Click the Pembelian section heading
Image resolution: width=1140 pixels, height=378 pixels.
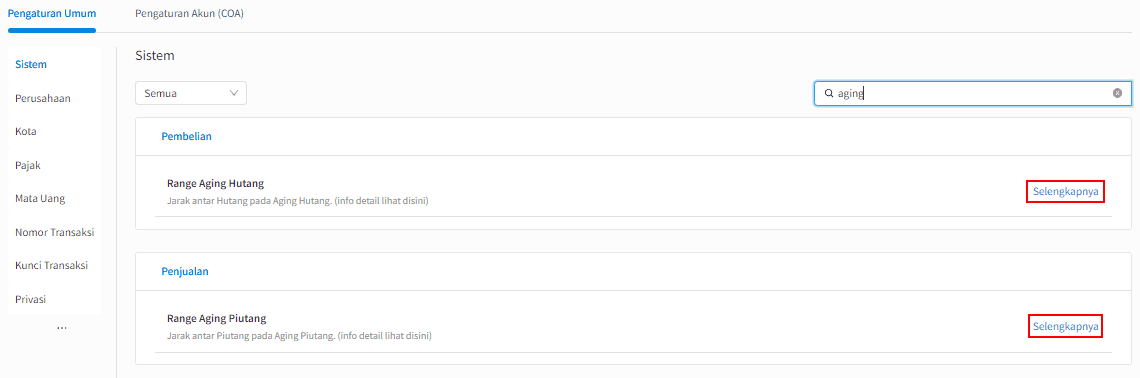186,136
